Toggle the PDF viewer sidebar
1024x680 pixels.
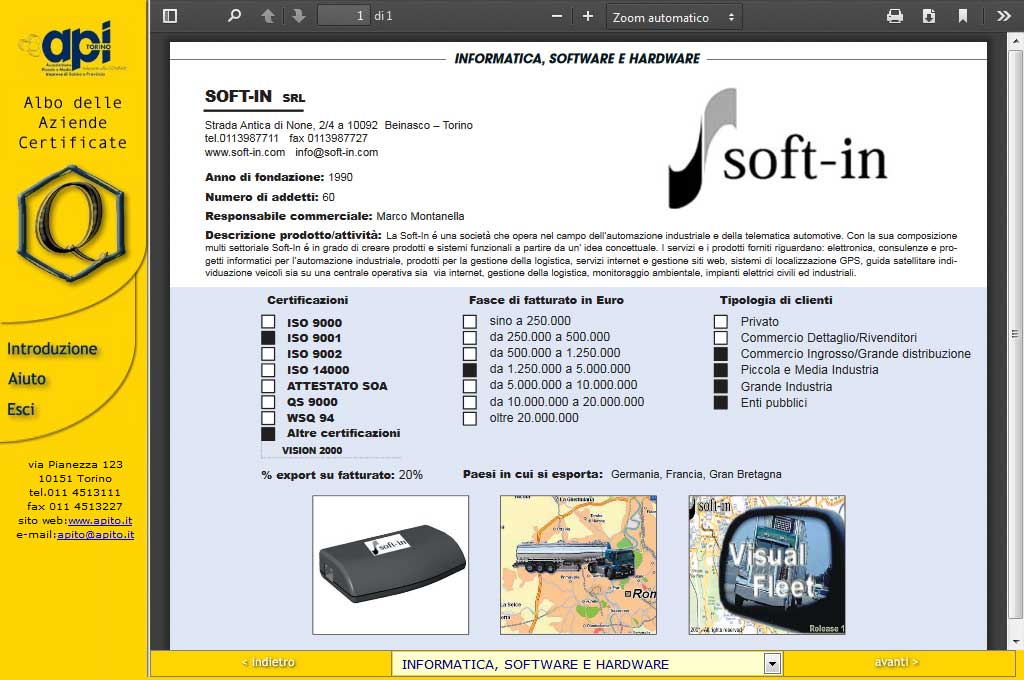coord(170,16)
